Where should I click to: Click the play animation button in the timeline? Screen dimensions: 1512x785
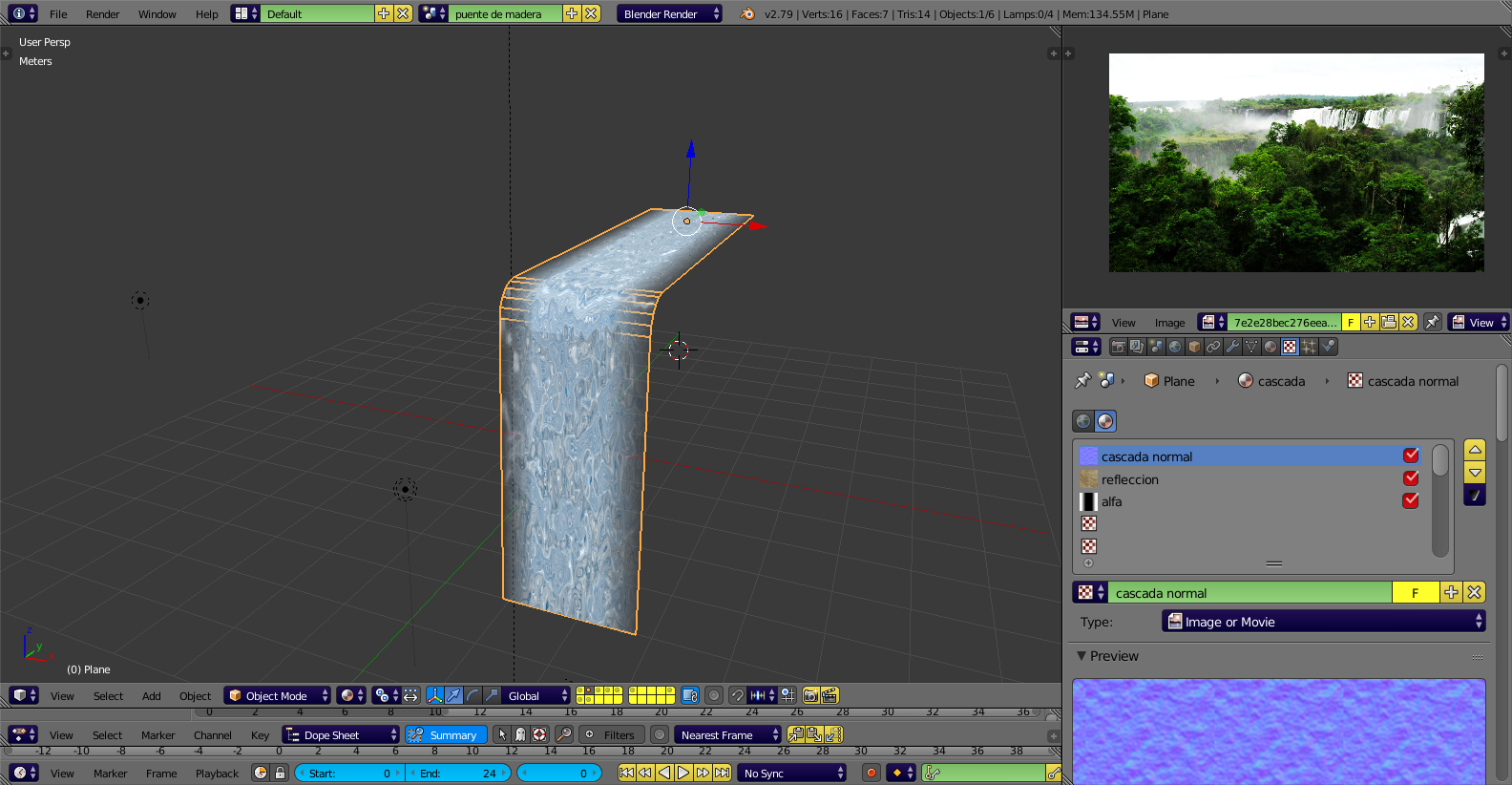coord(683,773)
